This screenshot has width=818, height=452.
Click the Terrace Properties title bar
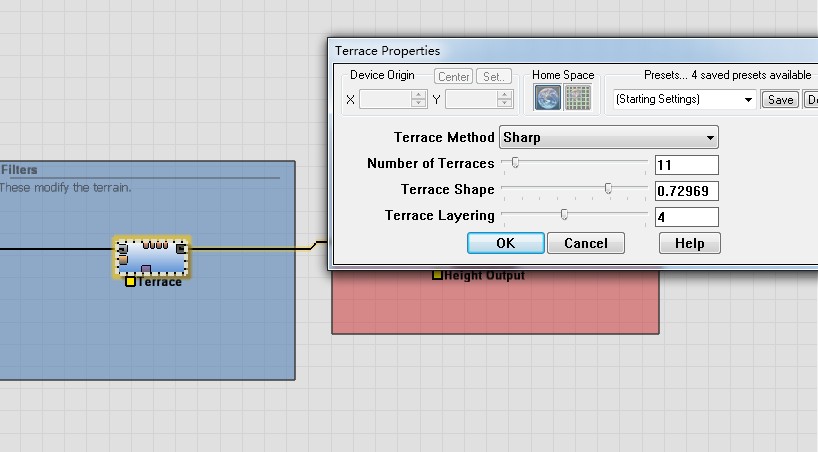[x=574, y=51]
